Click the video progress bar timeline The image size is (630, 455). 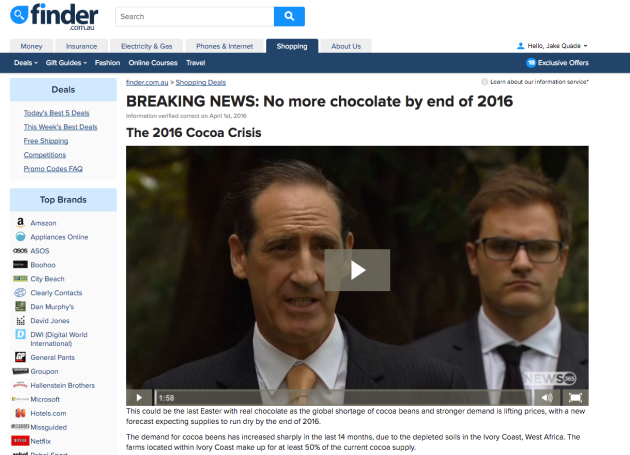coord(344,398)
